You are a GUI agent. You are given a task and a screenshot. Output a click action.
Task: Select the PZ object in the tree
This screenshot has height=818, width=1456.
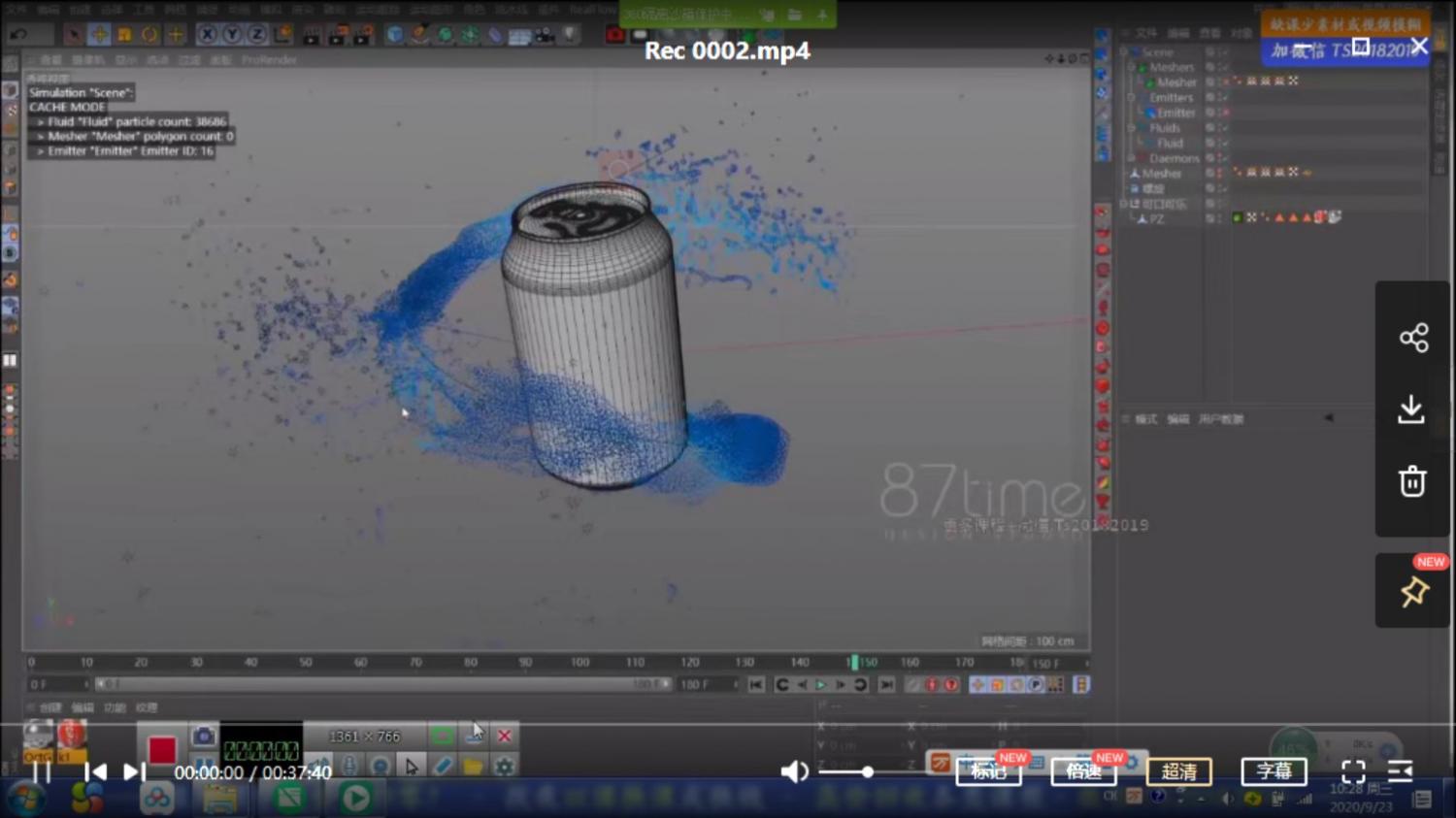pos(1157,219)
